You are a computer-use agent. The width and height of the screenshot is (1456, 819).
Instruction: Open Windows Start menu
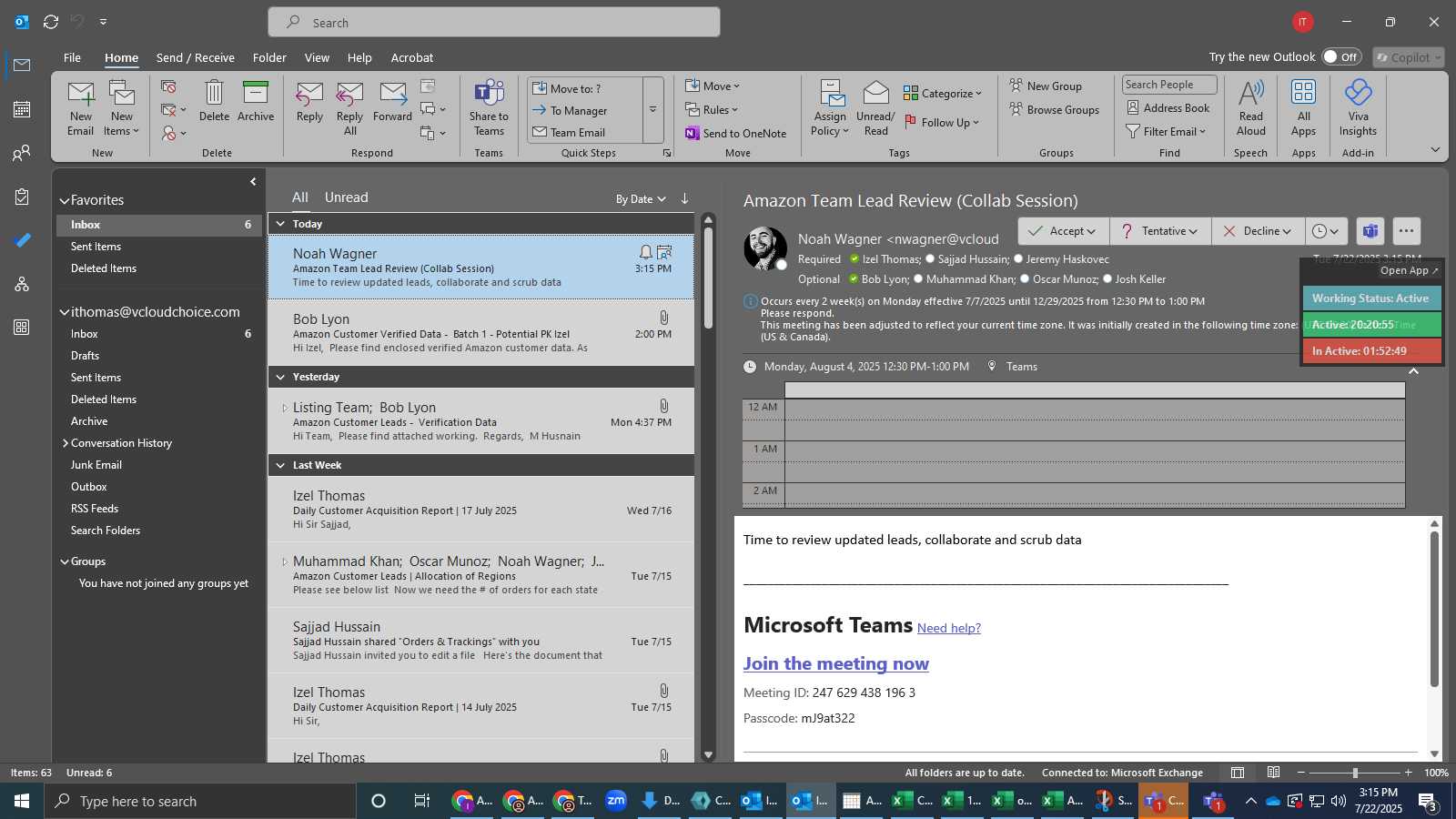[x=22, y=801]
